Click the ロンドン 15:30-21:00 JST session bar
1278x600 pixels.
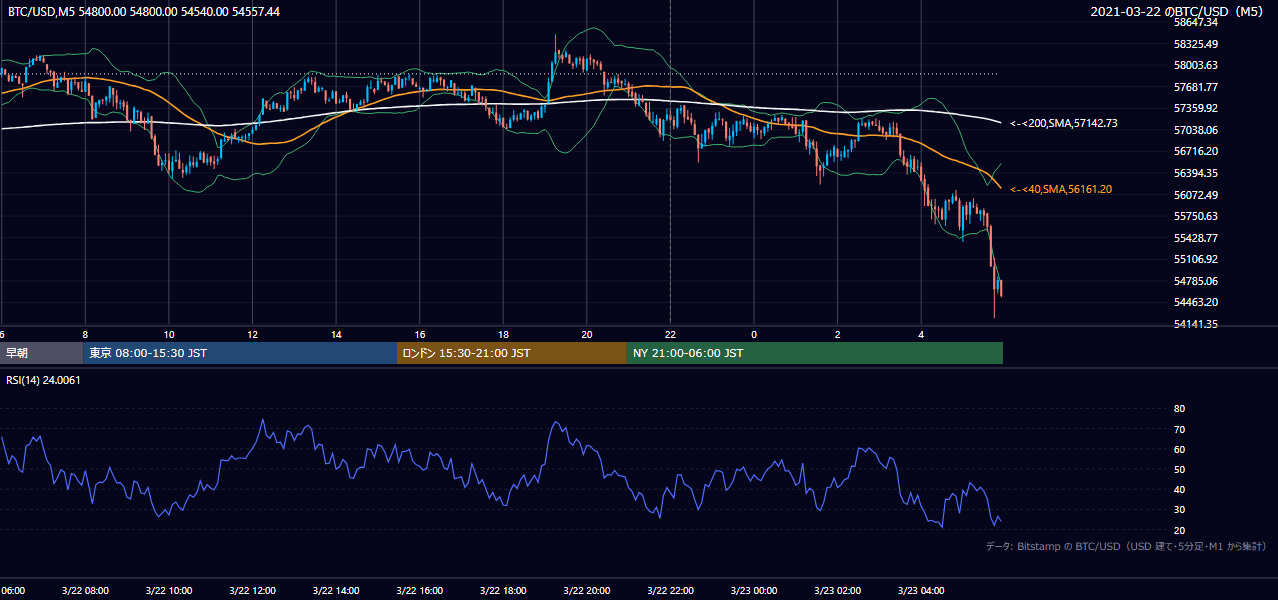(x=512, y=353)
